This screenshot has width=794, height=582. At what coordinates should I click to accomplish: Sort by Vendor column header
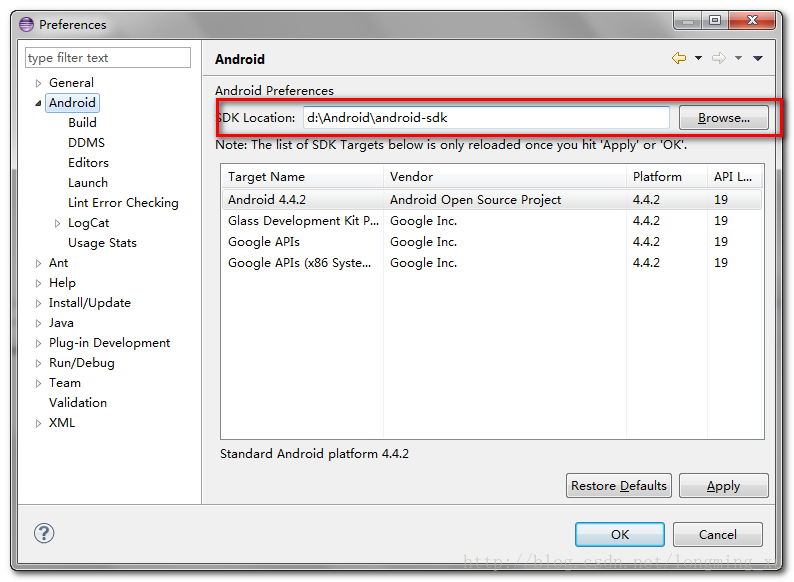(x=505, y=177)
